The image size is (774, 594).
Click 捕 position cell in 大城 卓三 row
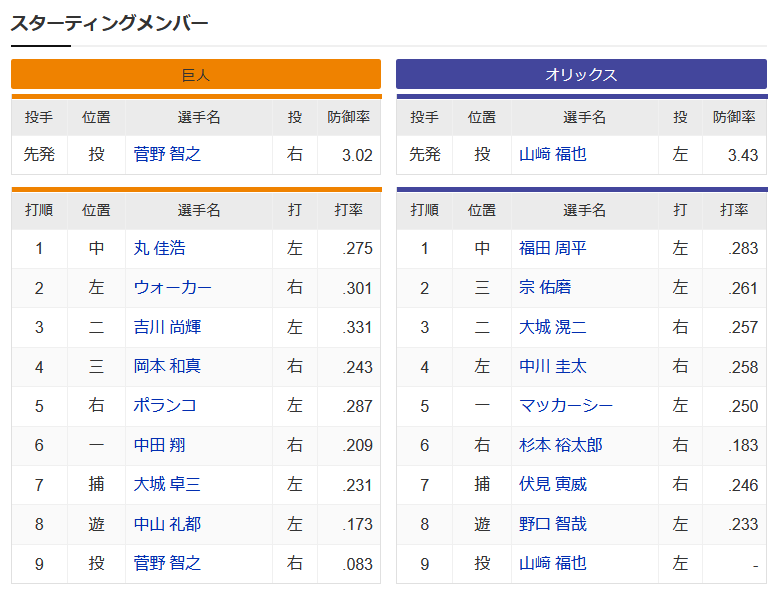(96, 484)
